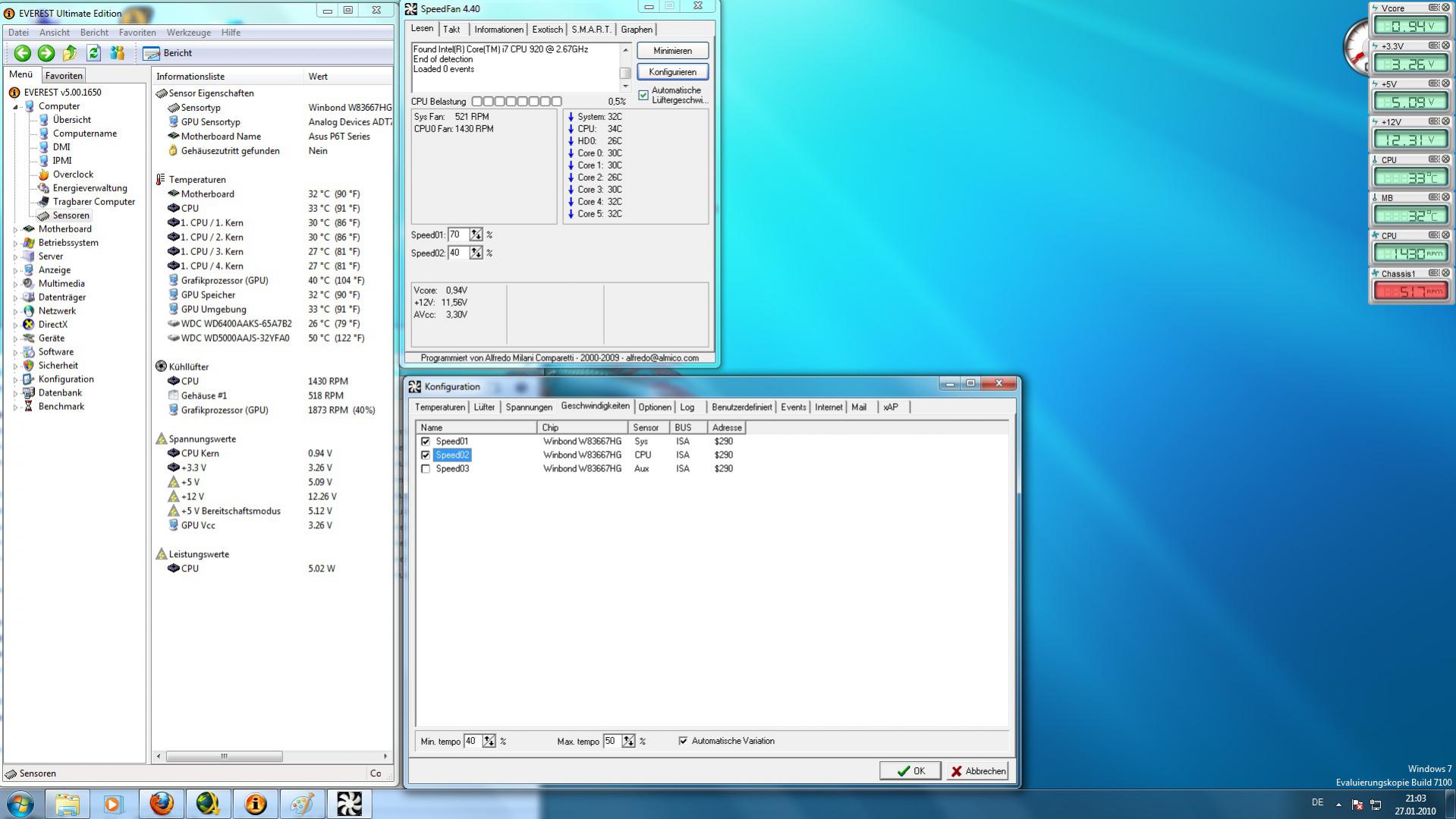Select Tragbarer Computer tree entry
The image size is (1456, 819).
coord(94,202)
